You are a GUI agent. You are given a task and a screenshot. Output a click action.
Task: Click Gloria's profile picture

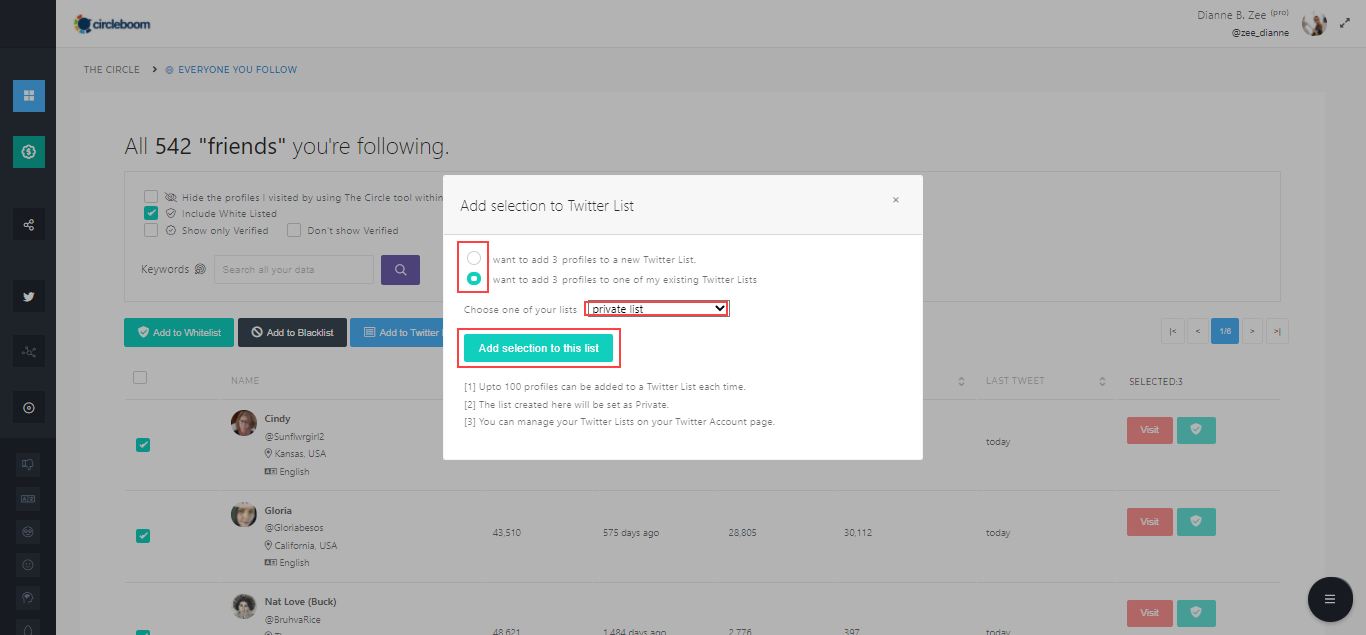(244, 515)
